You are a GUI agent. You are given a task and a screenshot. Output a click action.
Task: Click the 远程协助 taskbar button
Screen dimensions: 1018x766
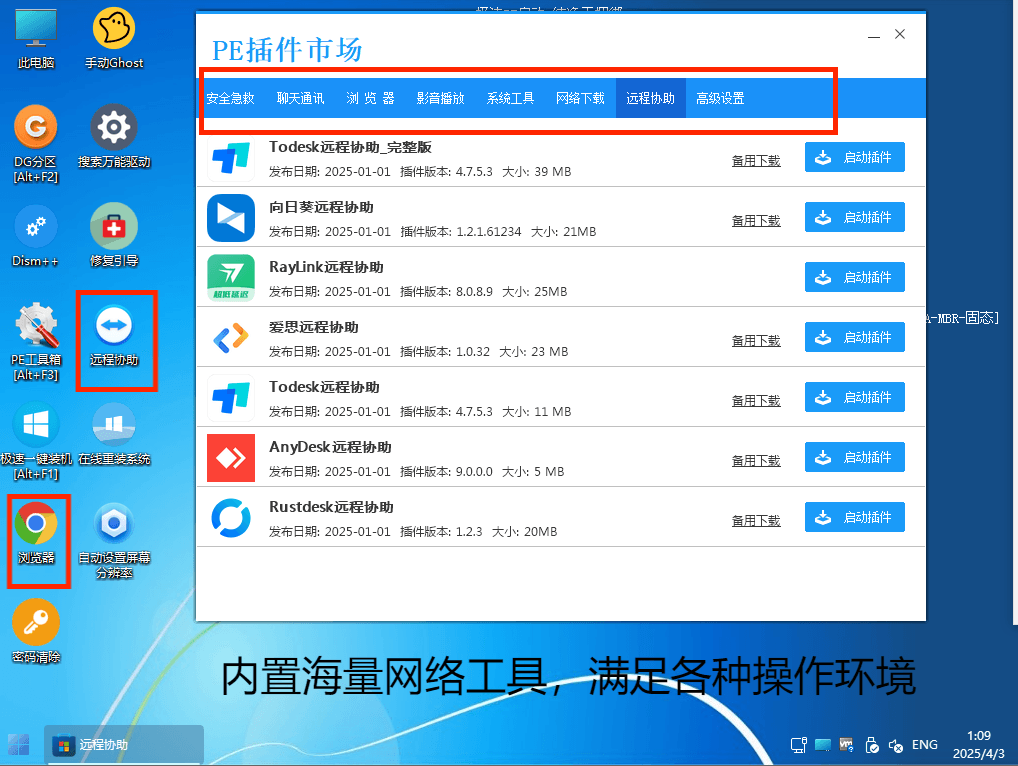[x=124, y=745]
